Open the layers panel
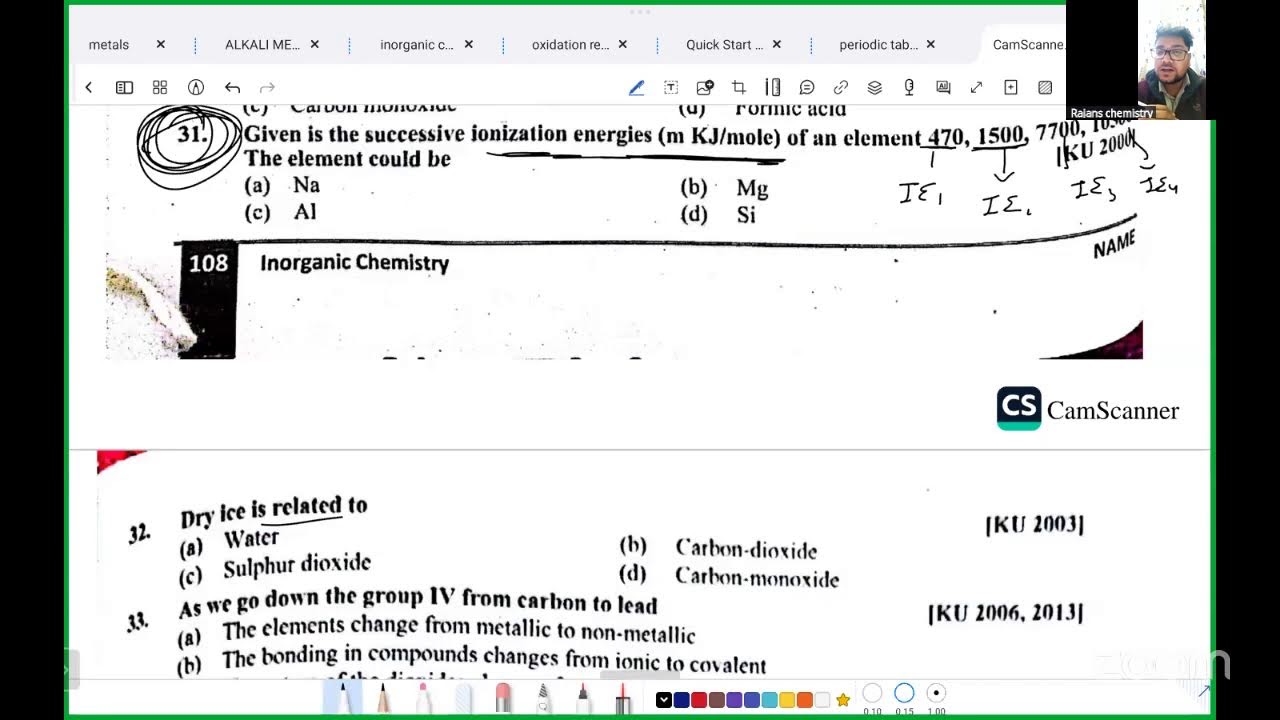This screenshot has height=720, width=1280. (875, 87)
